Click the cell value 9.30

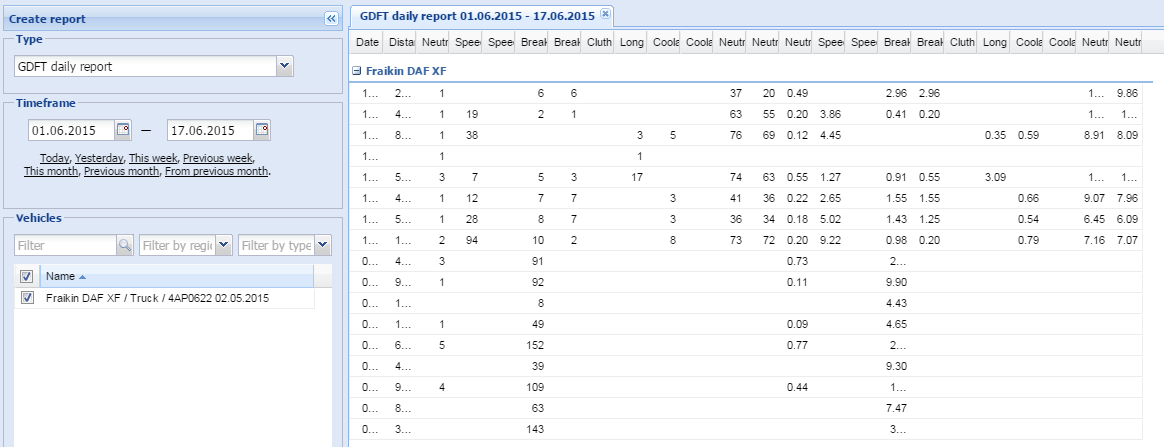[897, 366]
